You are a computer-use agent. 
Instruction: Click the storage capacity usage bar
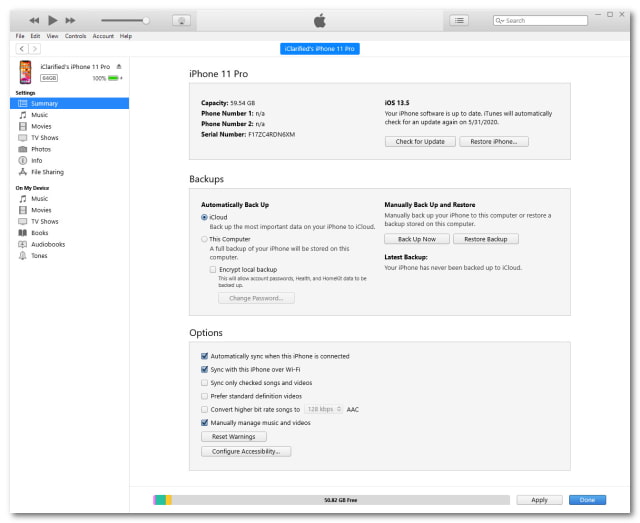[331, 500]
